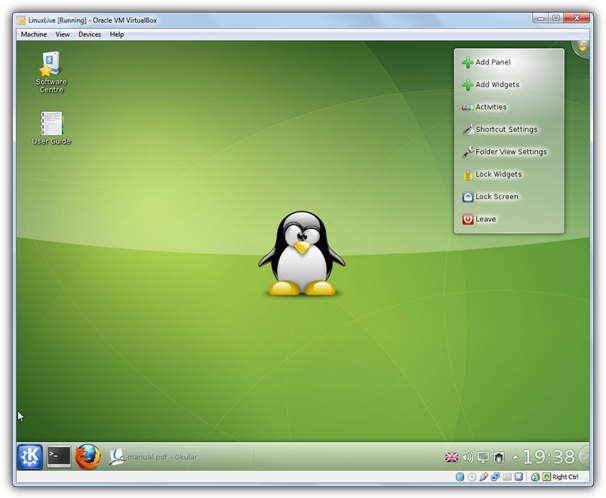Open the Help menu

[117, 34]
